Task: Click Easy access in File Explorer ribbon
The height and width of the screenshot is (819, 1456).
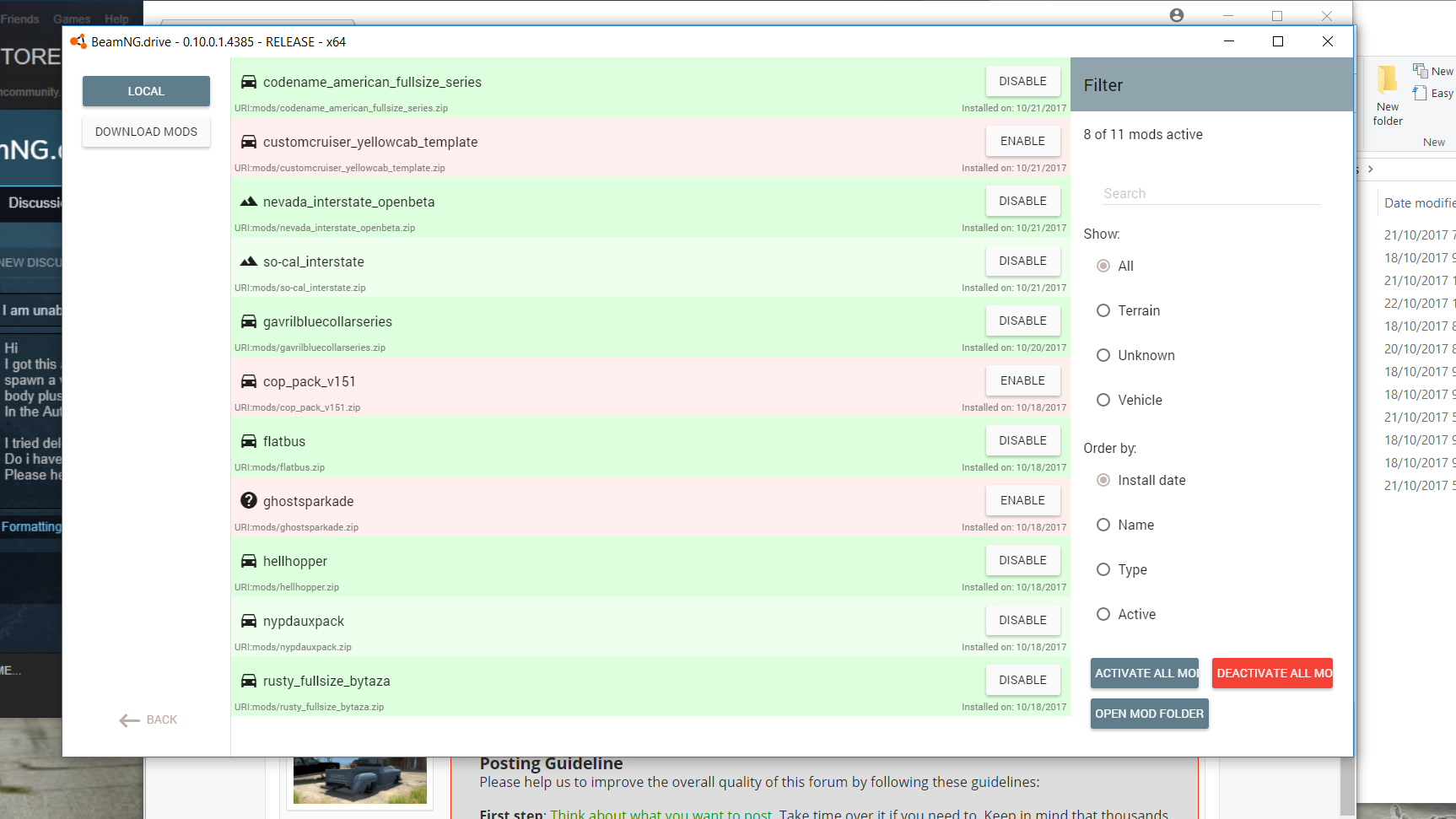Action: coord(1434,93)
